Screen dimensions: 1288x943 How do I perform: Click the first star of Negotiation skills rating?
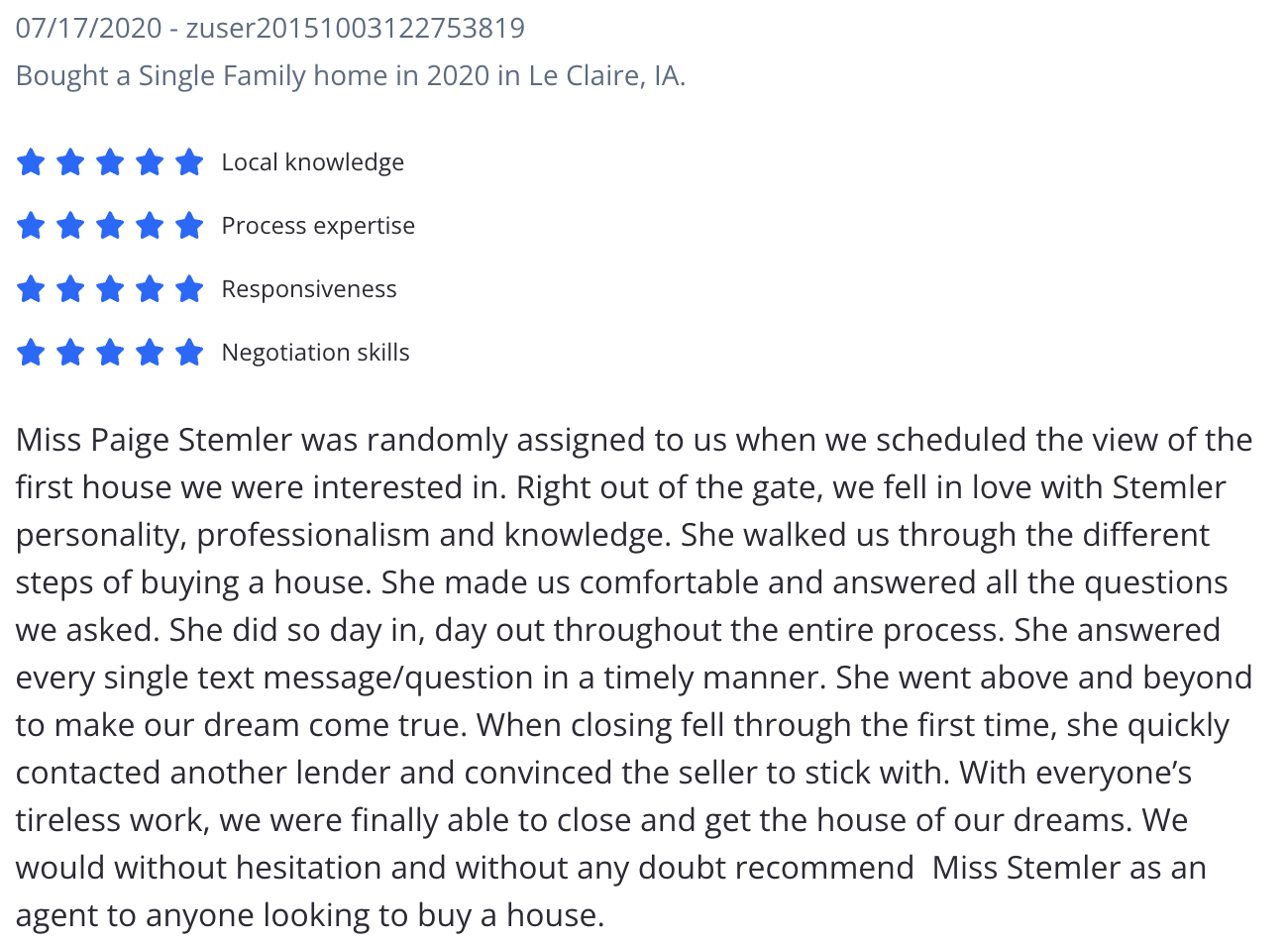(31, 352)
